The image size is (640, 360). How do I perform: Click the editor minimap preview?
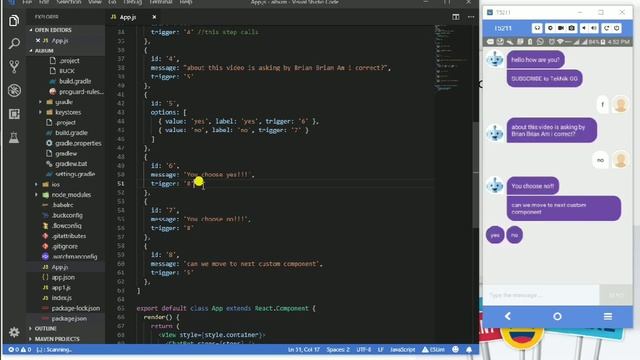click(x=452, y=59)
